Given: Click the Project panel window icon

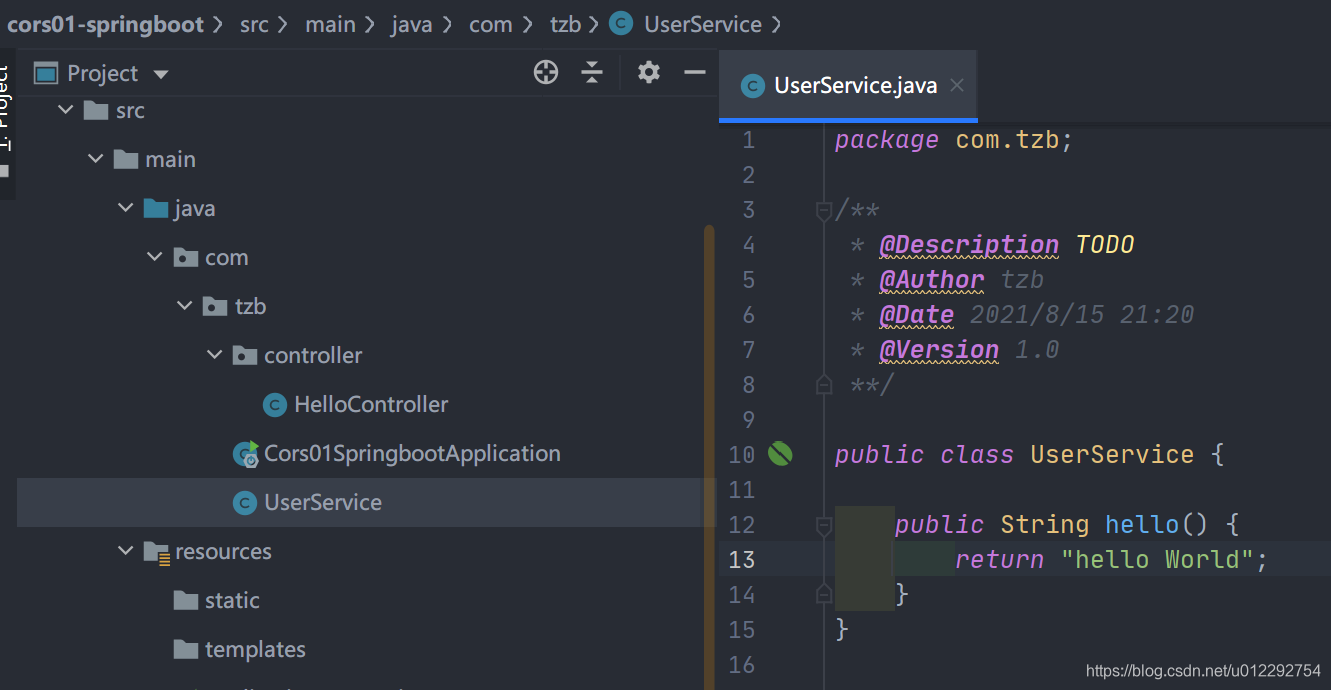Looking at the screenshot, I should (46, 73).
